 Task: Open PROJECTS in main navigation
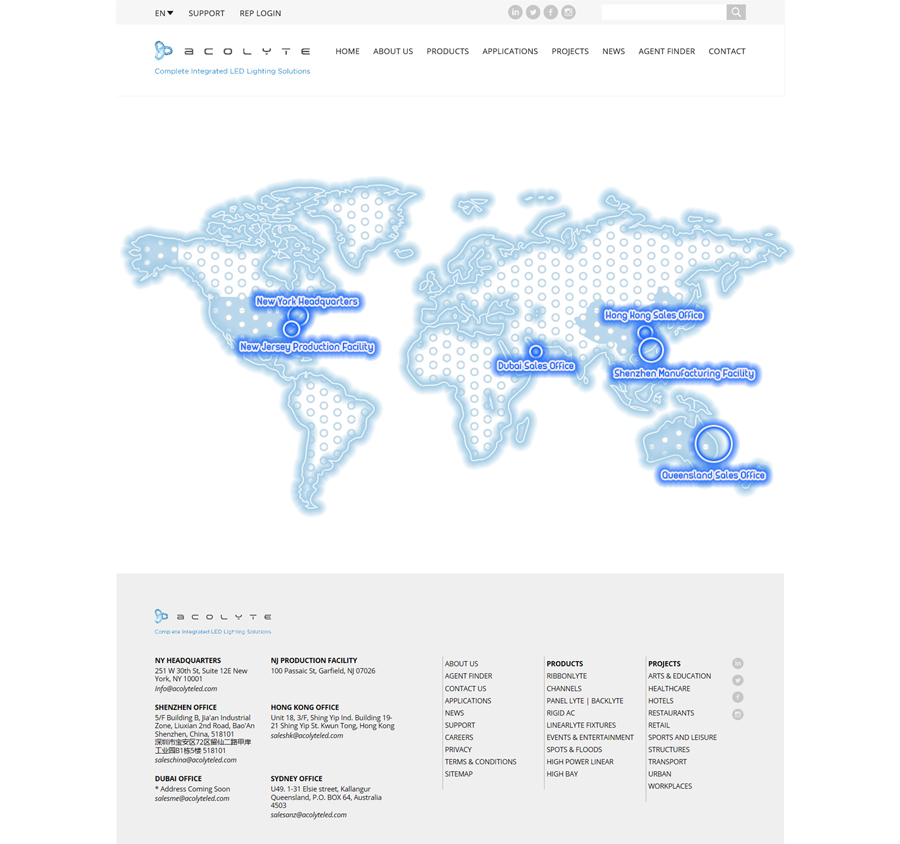point(570,51)
